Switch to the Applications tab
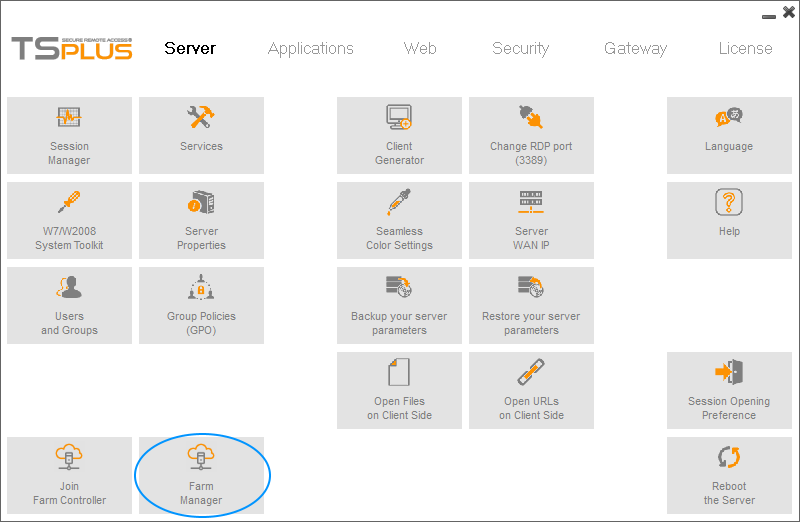Screen dimensions: 800x522 pyautogui.click(x=310, y=48)
